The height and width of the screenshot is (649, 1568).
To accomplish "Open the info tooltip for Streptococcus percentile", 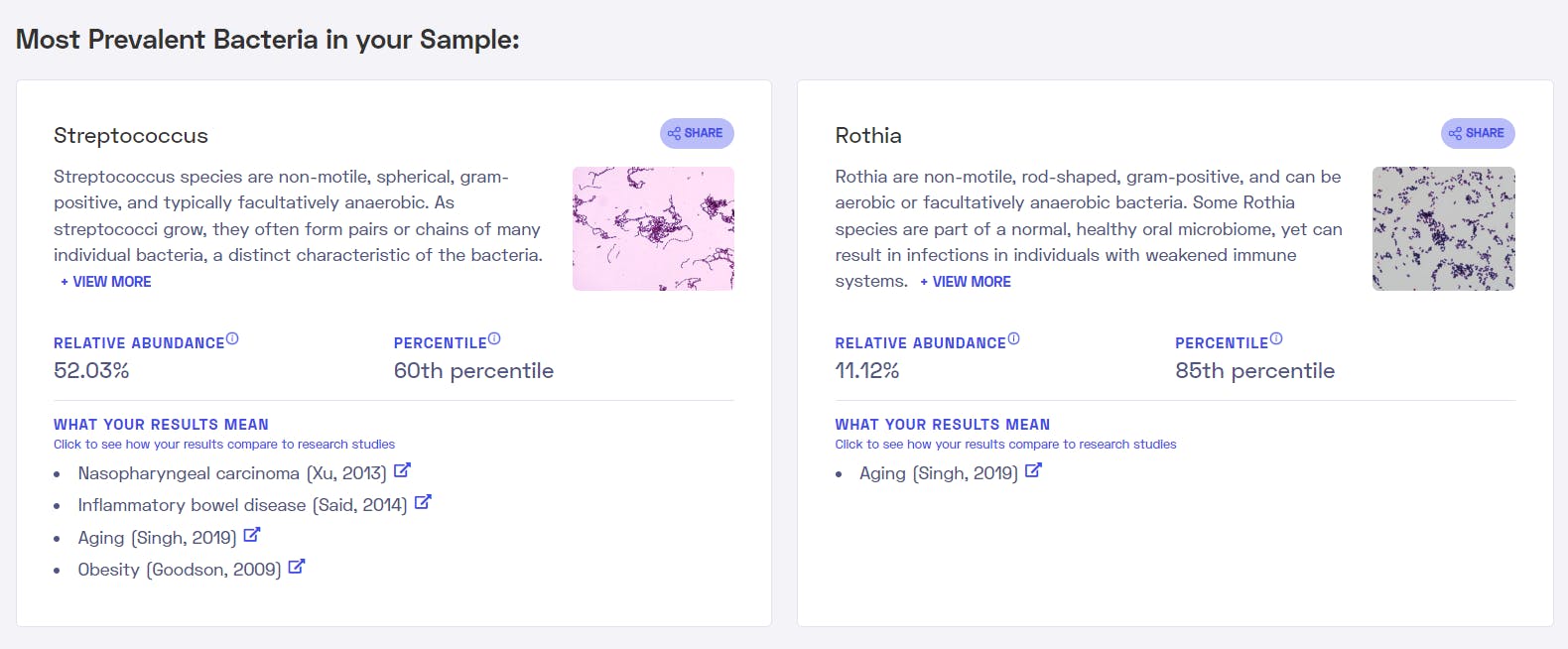I will point(495,336).
